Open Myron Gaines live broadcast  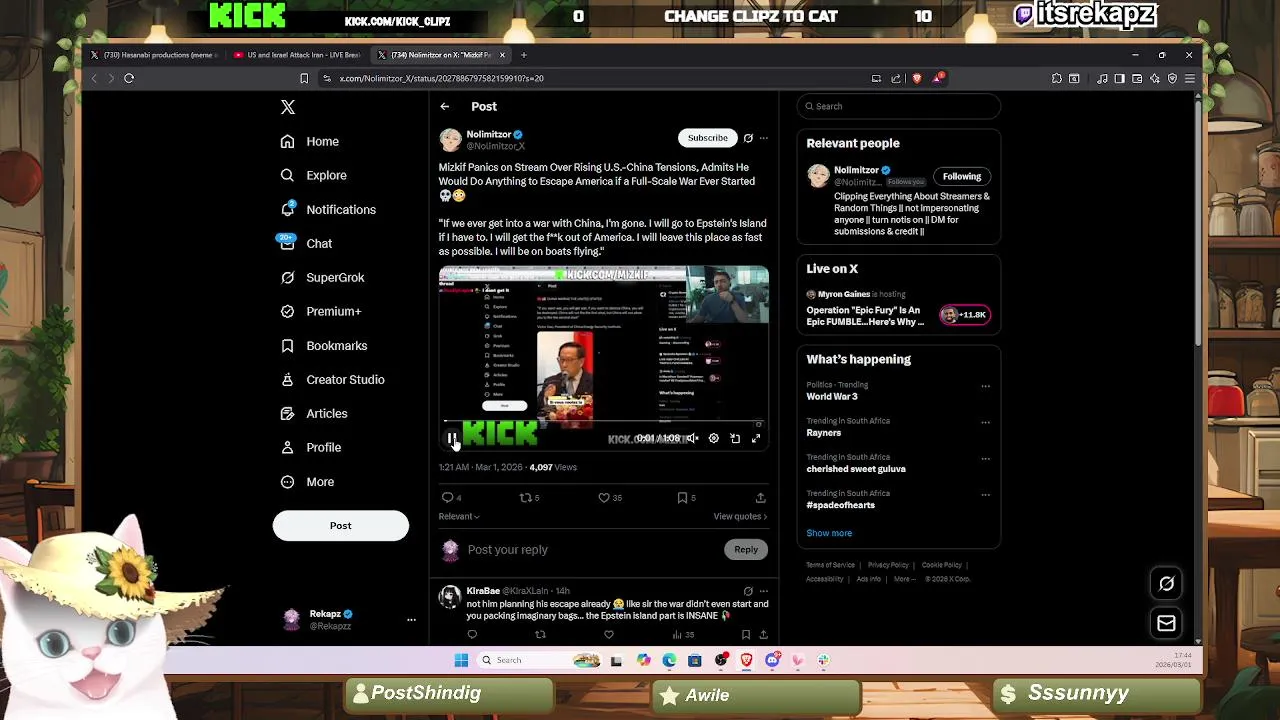coord(898,309)
